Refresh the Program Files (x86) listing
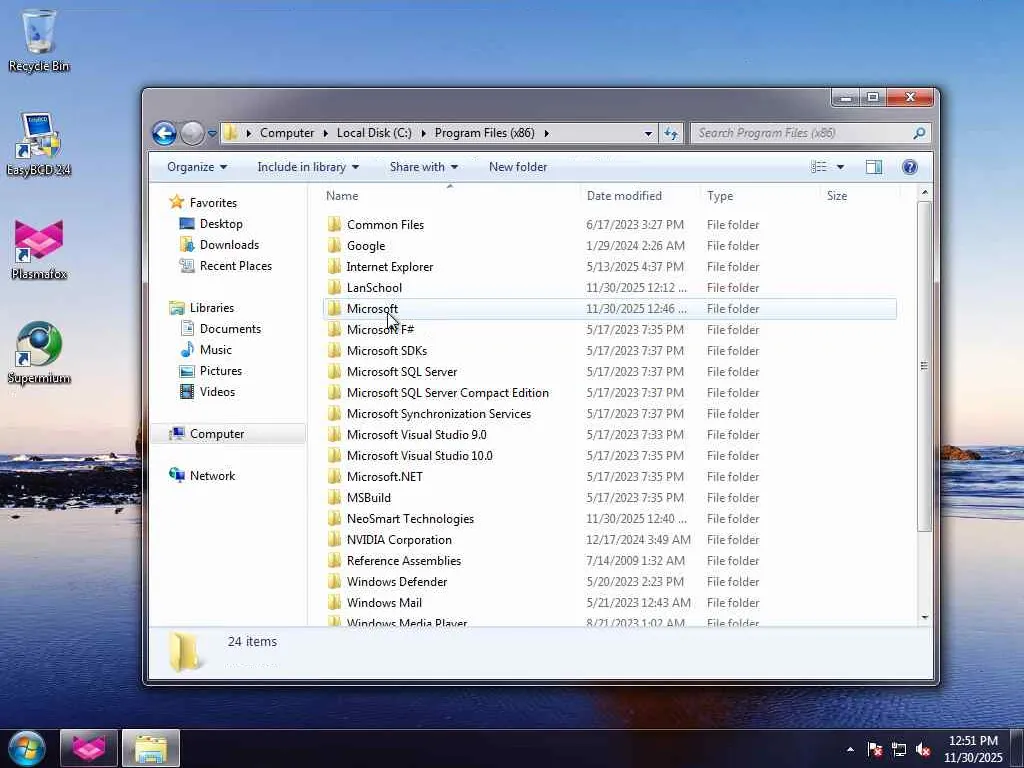This screenshot has width=1024, height=768. [x=671, y=133]
